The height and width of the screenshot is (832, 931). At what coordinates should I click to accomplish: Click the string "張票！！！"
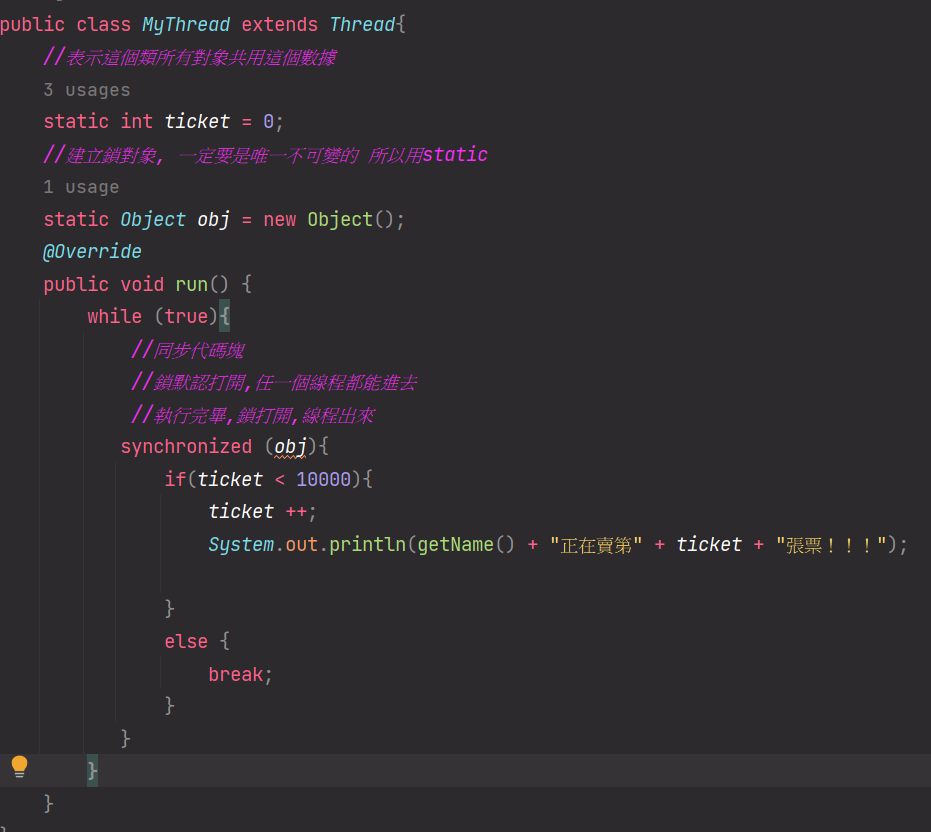click(x=831, y=545)
